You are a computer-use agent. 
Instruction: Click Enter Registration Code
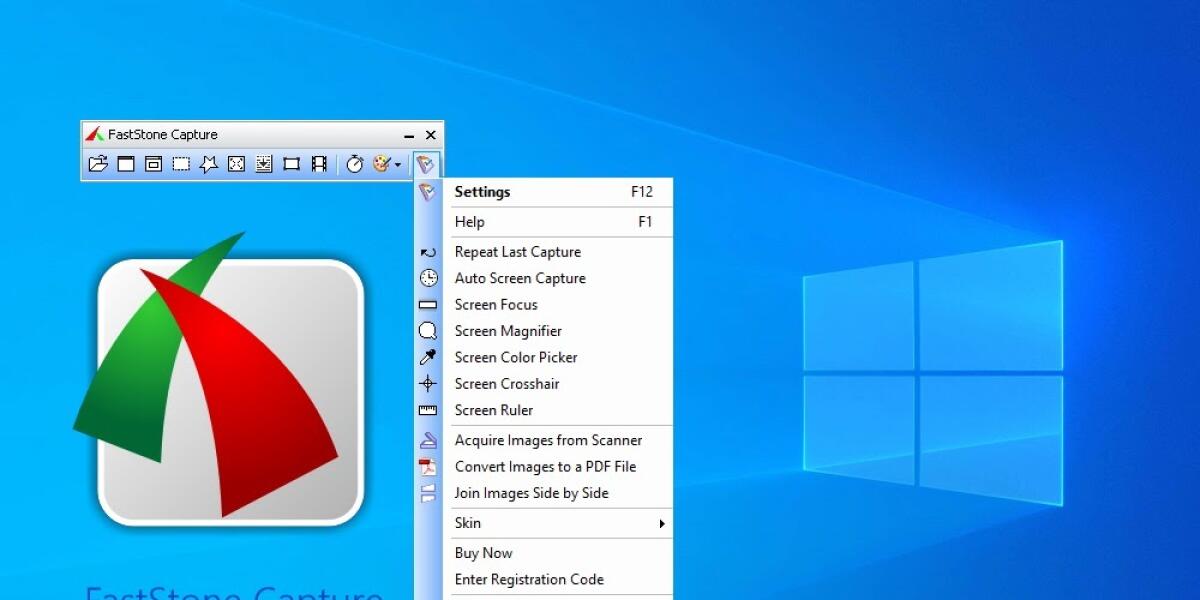(529, 579)
